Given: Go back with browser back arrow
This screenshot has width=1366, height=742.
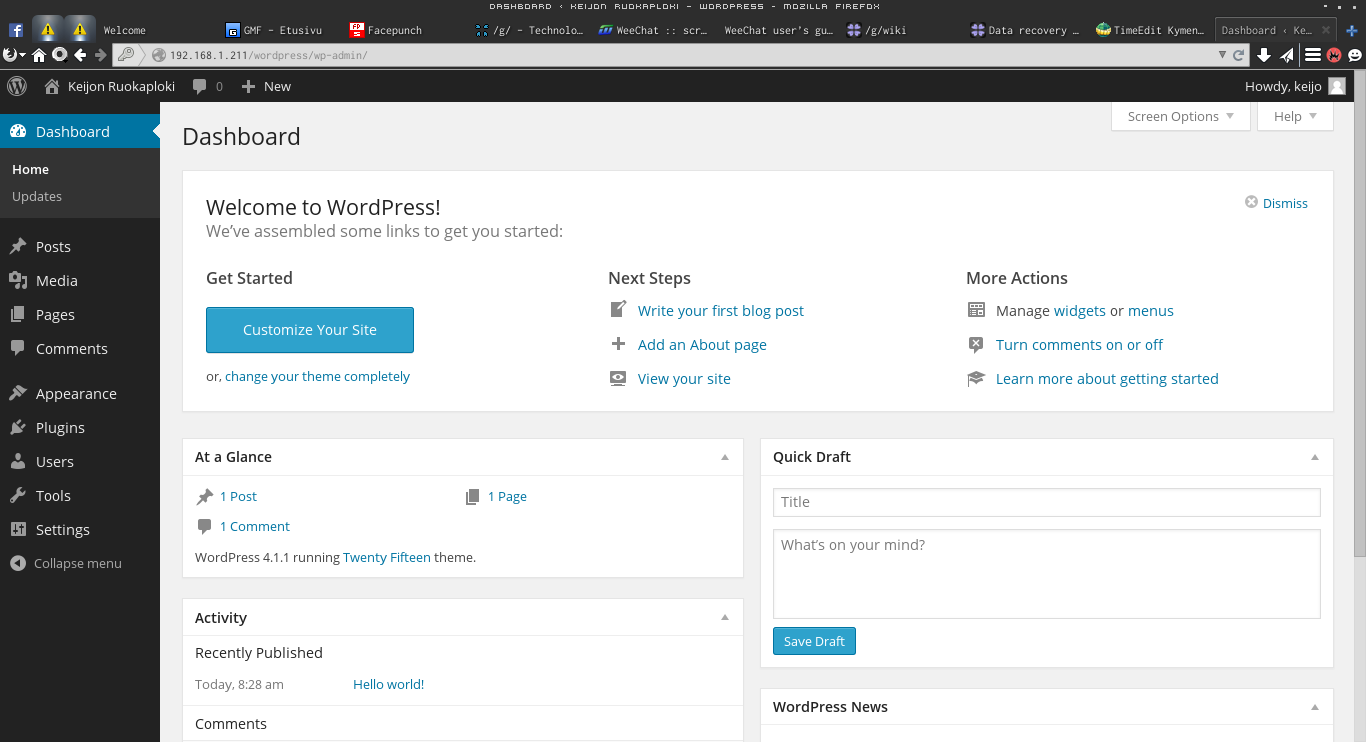Looking at the screenshot, I should pos(80,55).
